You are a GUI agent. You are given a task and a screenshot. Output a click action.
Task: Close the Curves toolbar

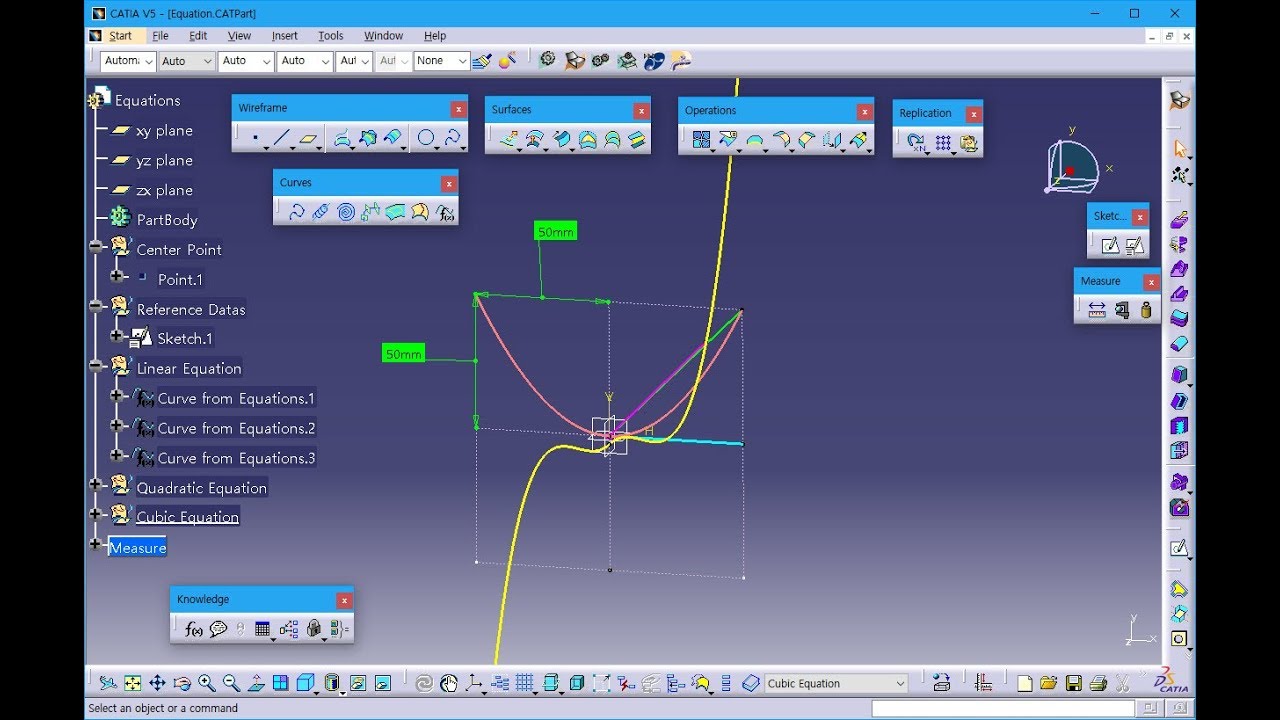click(449, 184)
